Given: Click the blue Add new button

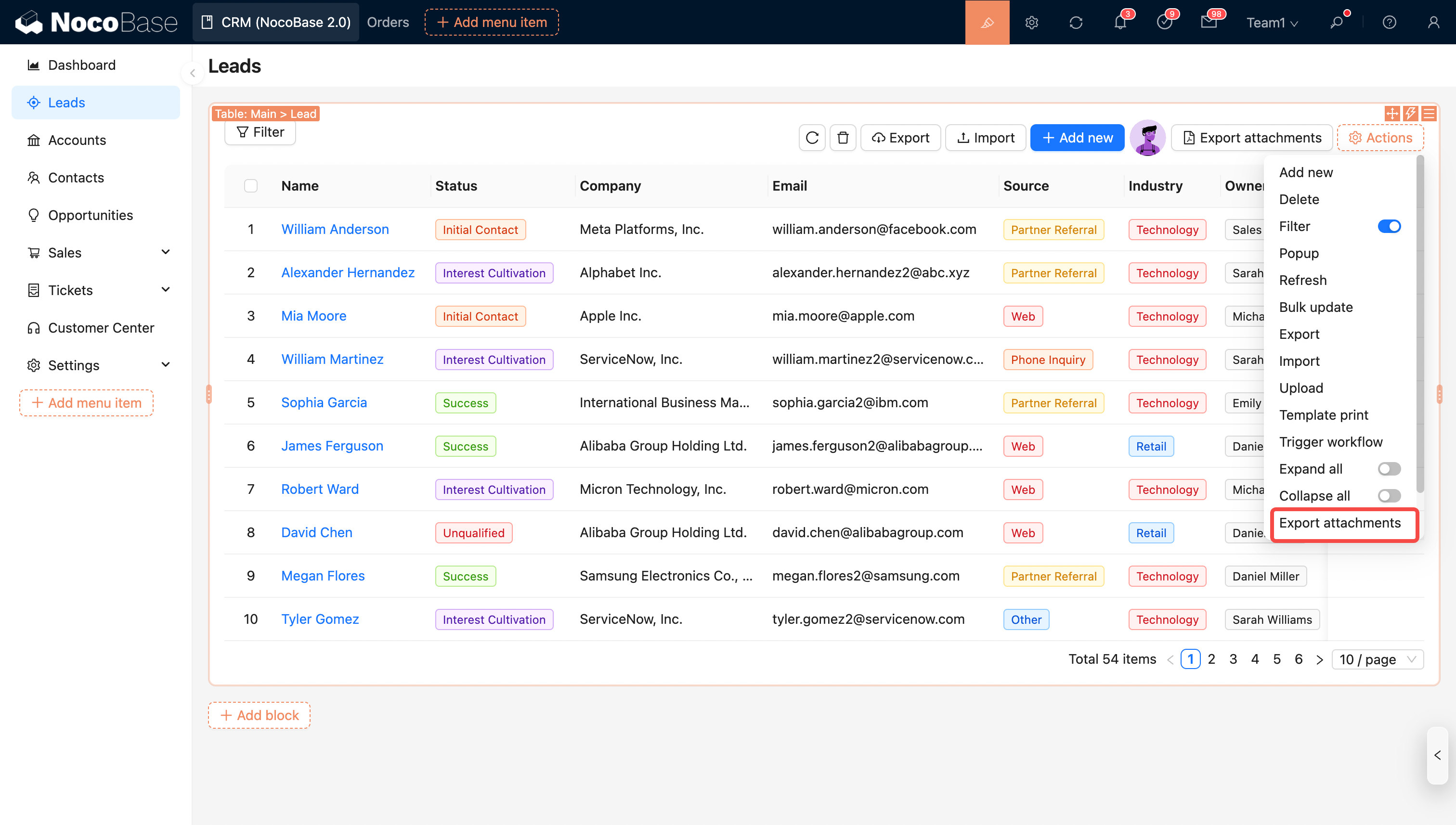Looking at the screenshot, I should pos(1077,138).
